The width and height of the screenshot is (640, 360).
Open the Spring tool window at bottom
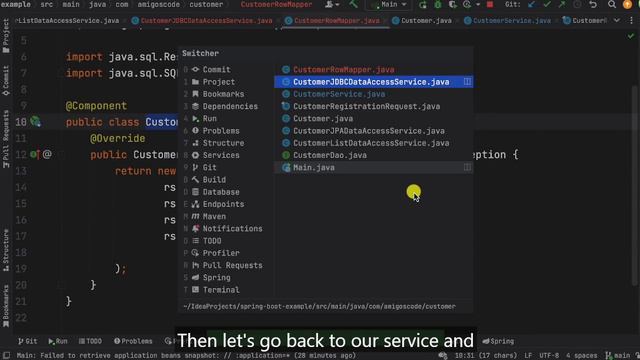coord(498,341)
